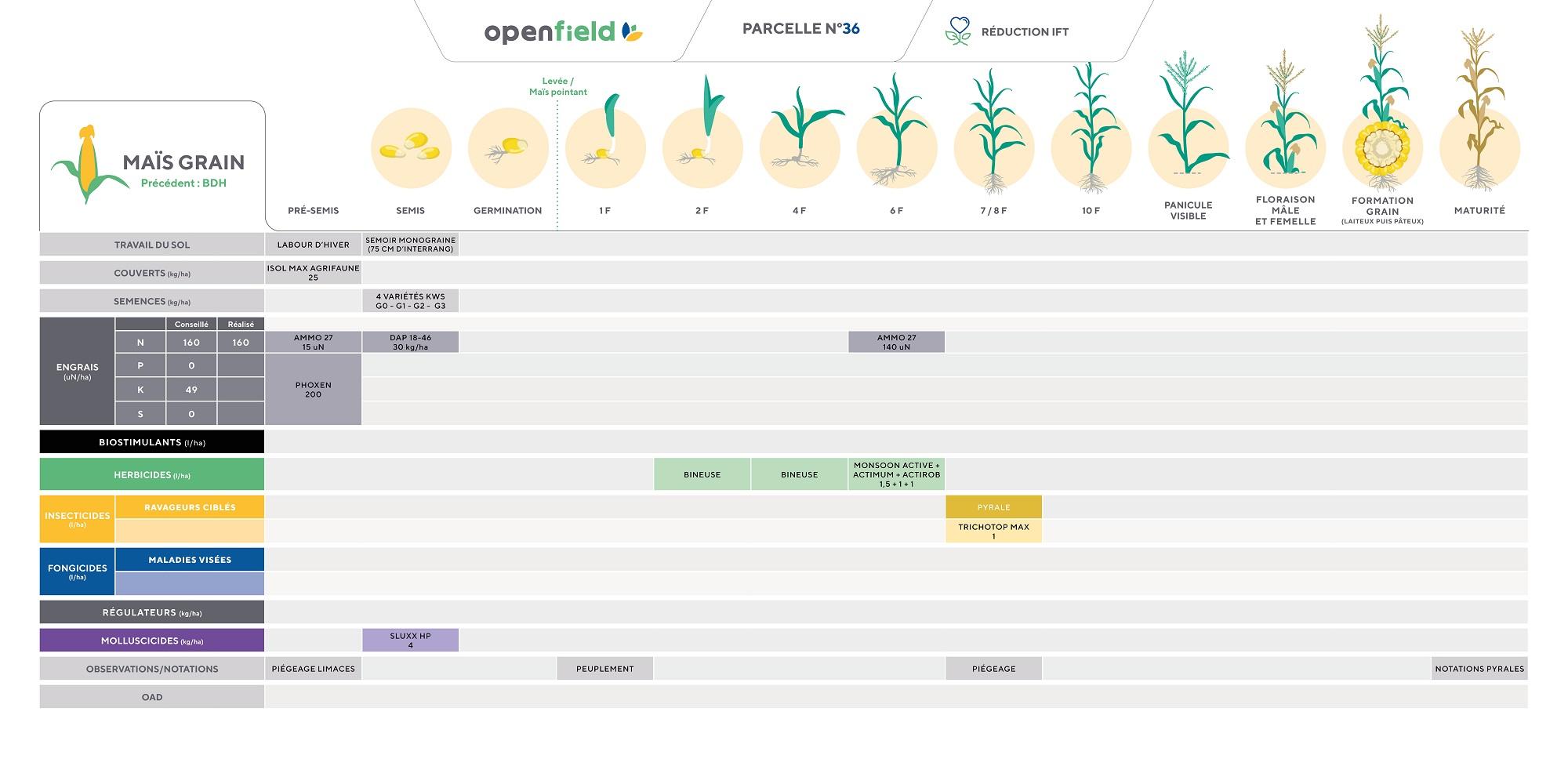Screen dimensions: 1568x784
Task: Click the Trichotop Max insecticide cell
Action: click(993, 531)
